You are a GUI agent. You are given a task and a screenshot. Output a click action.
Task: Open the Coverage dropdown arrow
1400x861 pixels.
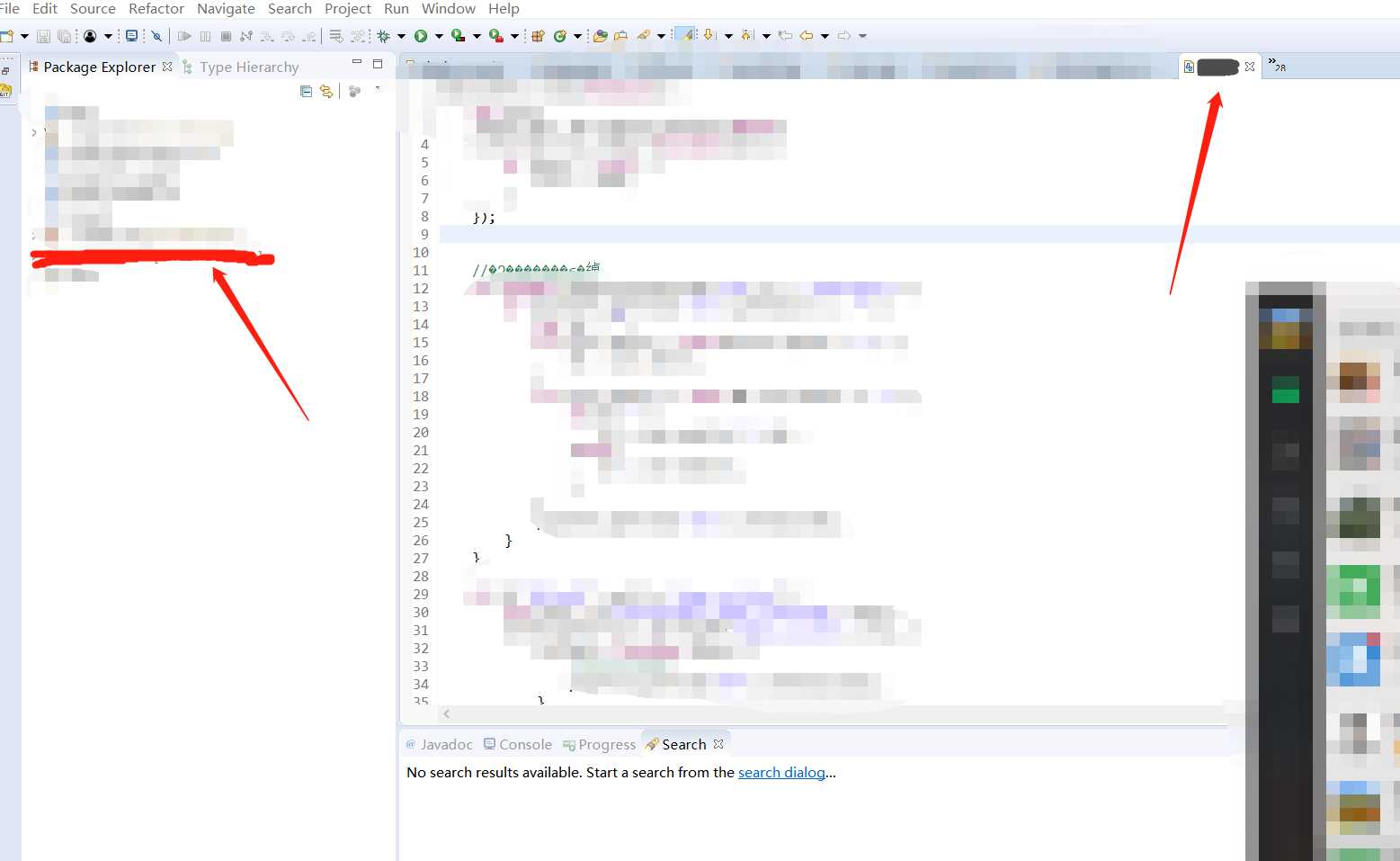pyautogui.click(x=477, y=36)
